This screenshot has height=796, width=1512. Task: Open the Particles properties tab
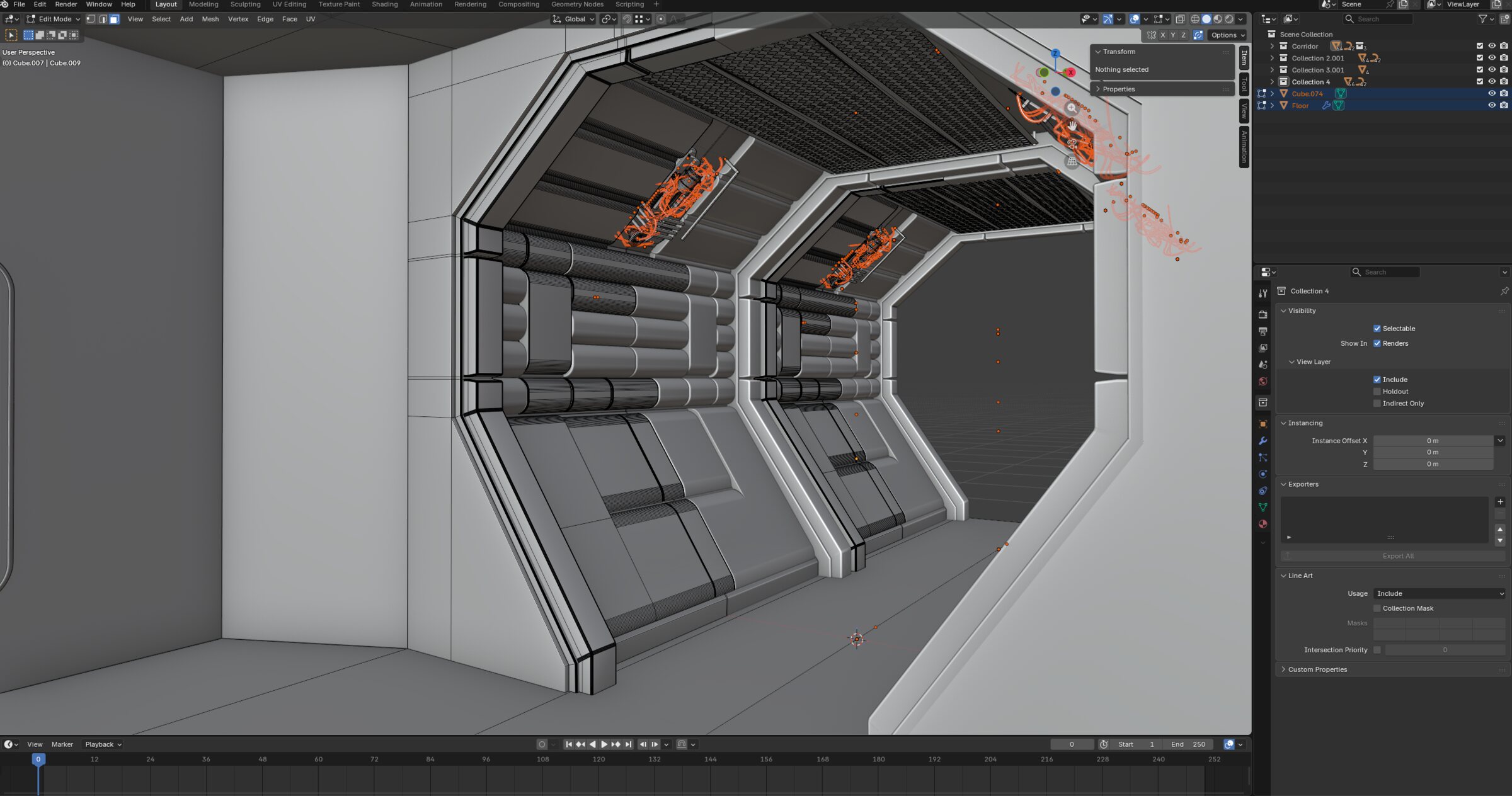(1263, 458)
